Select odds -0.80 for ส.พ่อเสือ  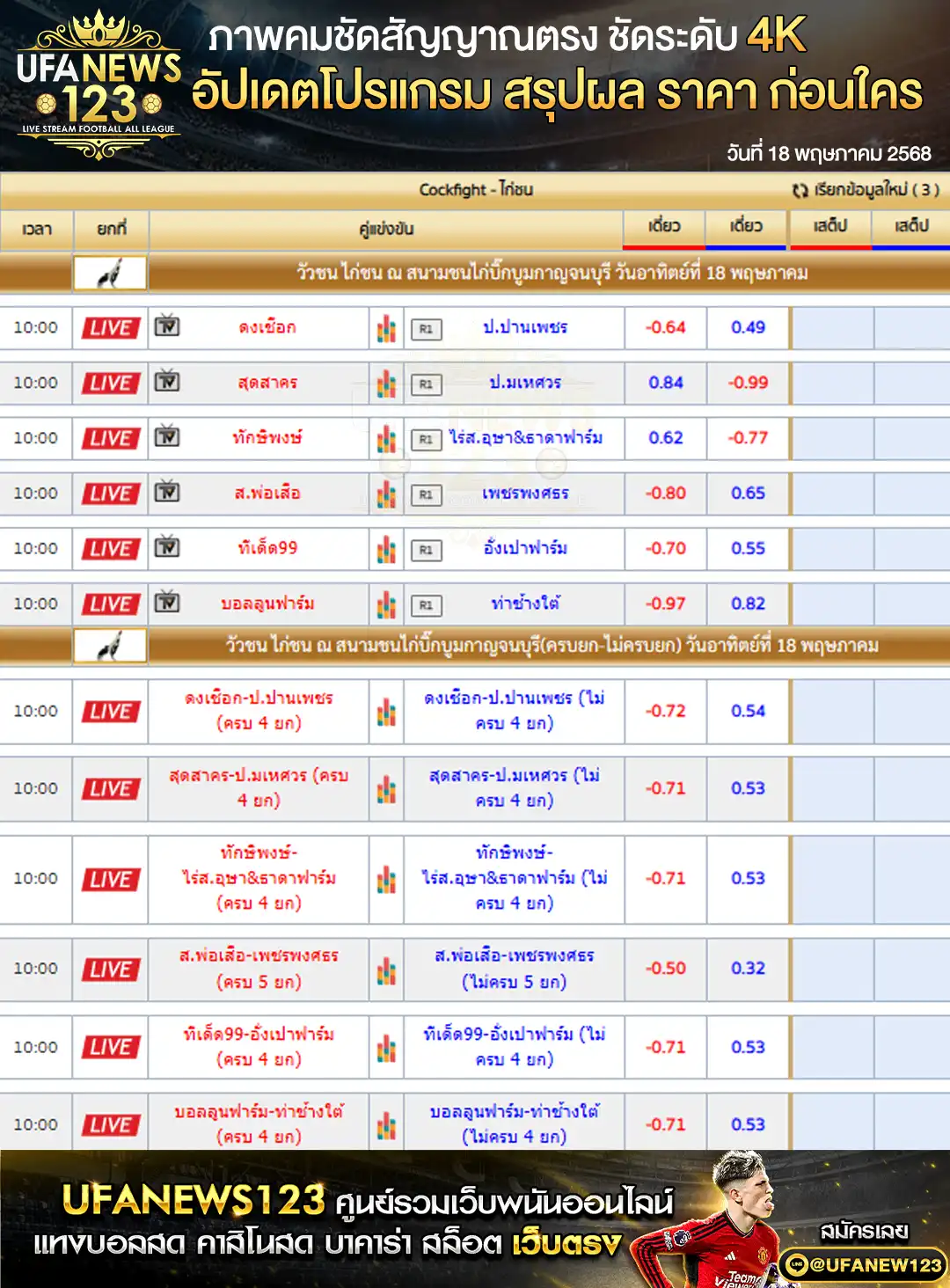[665, 494]
